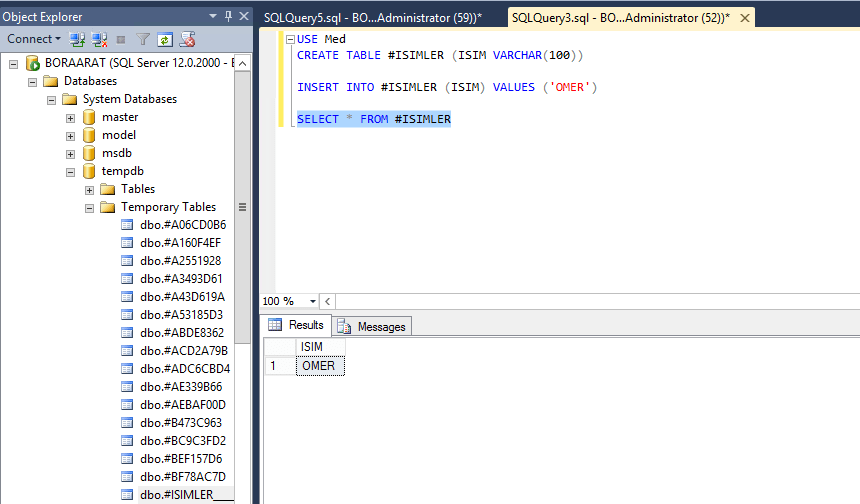
Task: Select the System Databases folder icon
Action: [70, 99]
